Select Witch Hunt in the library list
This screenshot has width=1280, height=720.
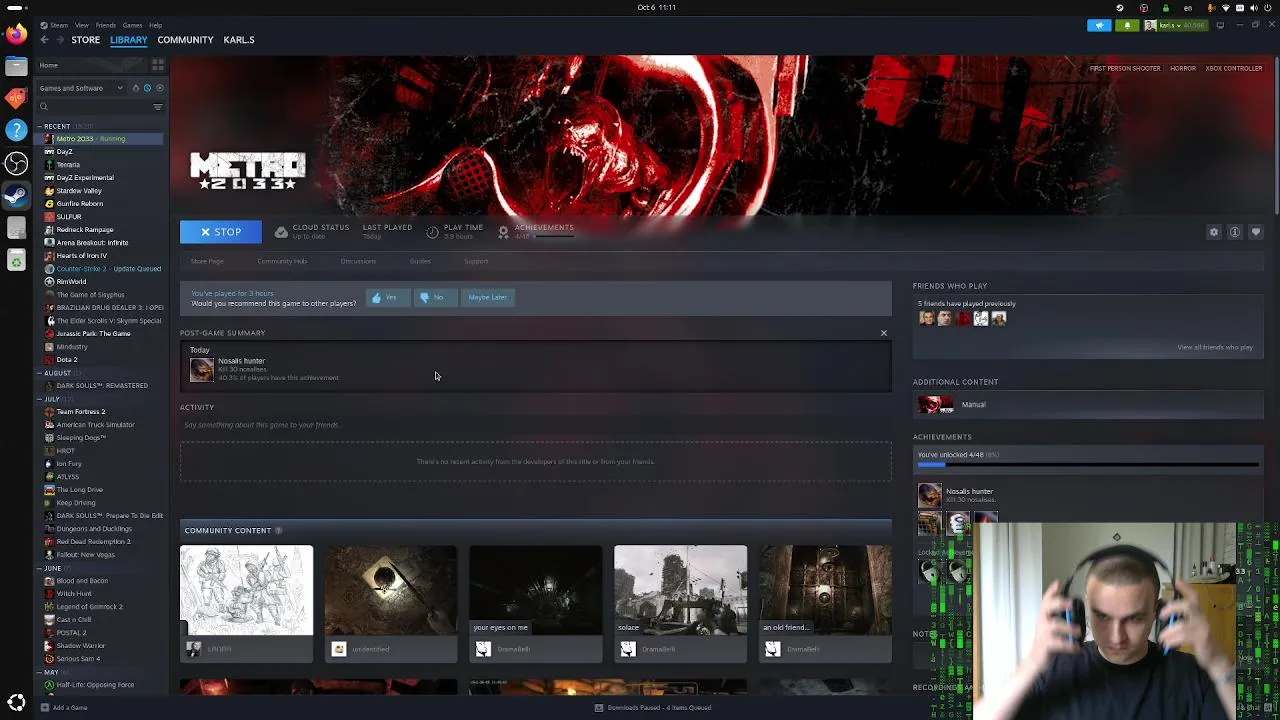click(74, 594)
